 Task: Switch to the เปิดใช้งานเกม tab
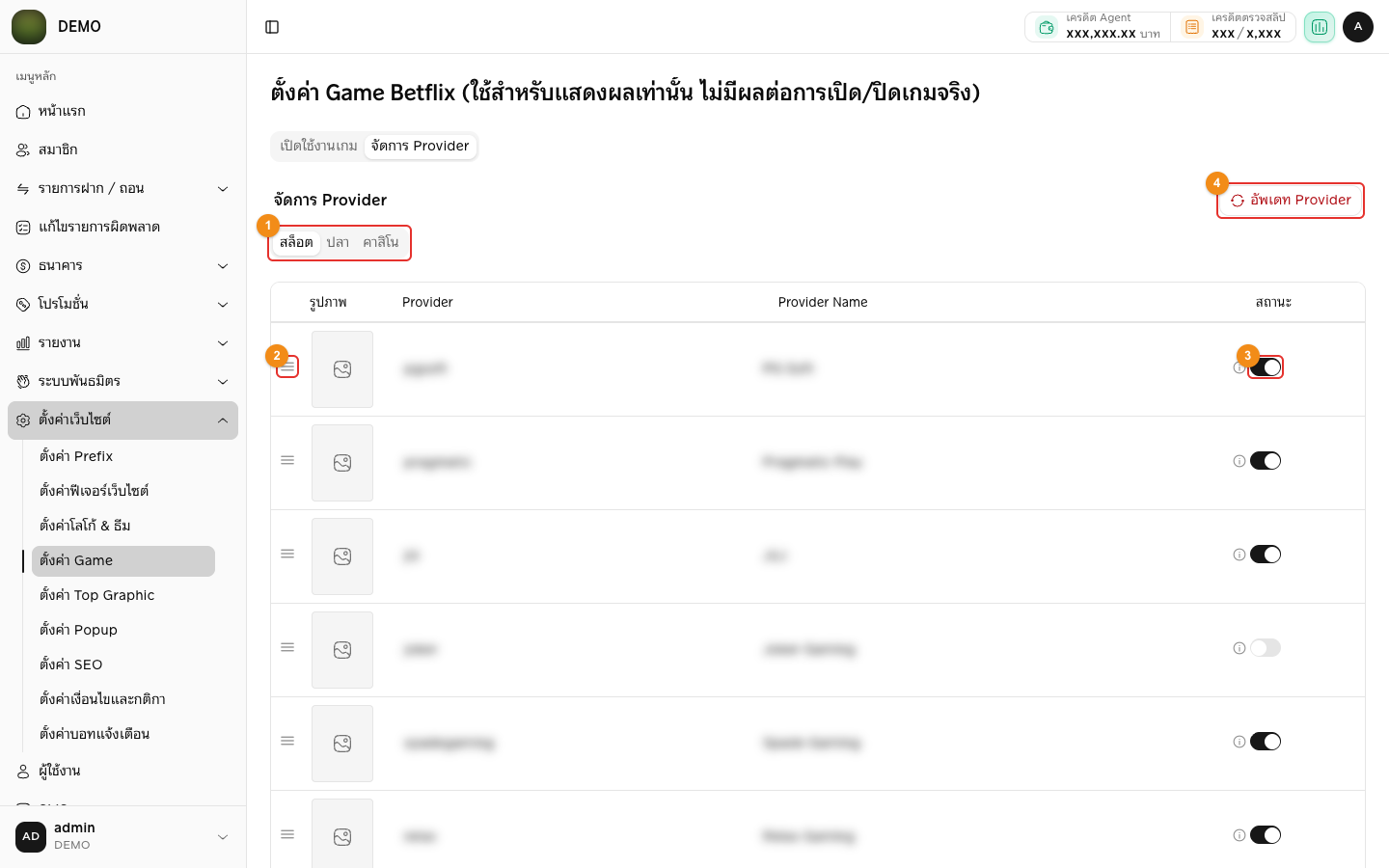click(x=318, y=146)
